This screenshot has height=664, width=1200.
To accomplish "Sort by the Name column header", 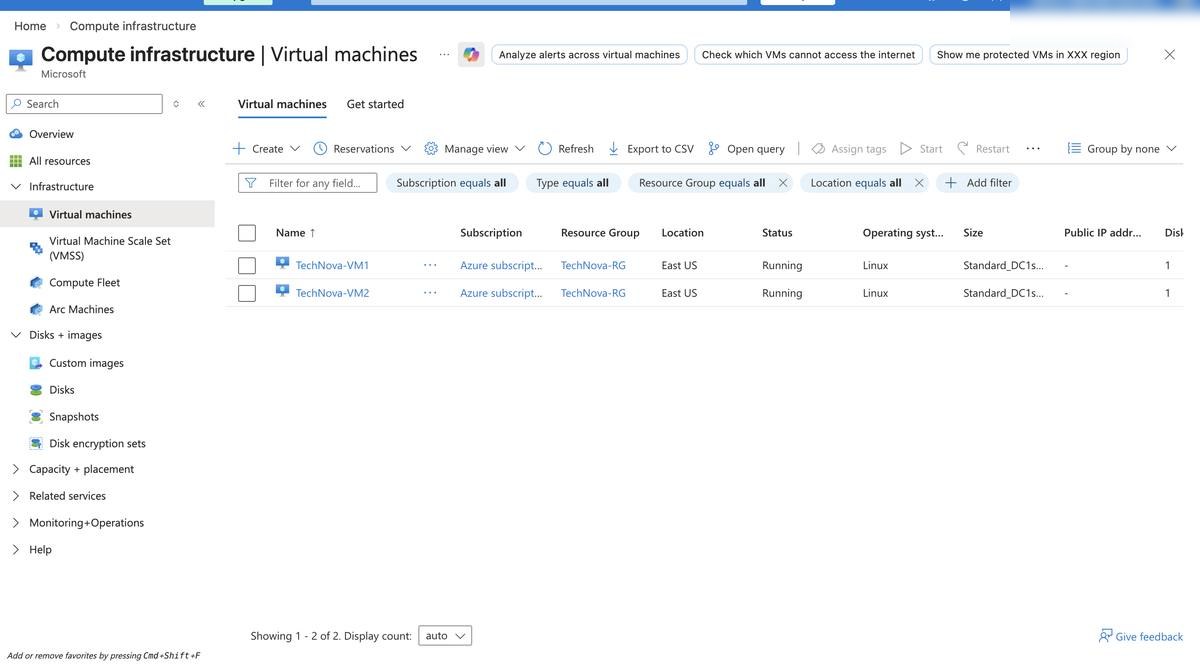I will 295,233.
